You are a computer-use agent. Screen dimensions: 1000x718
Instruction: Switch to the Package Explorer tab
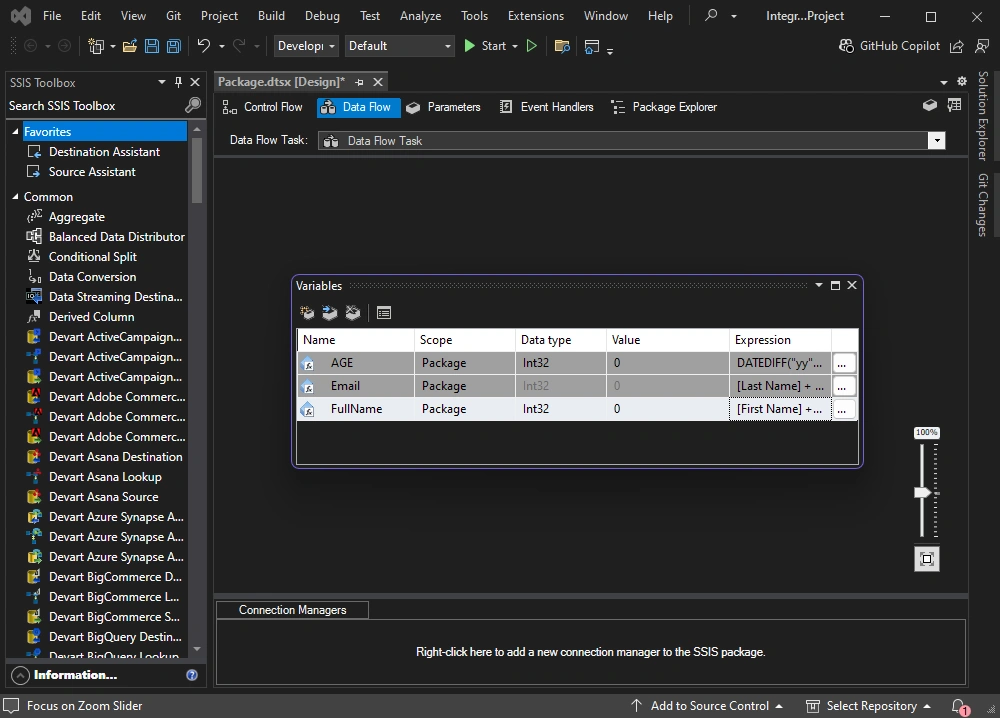665,107
